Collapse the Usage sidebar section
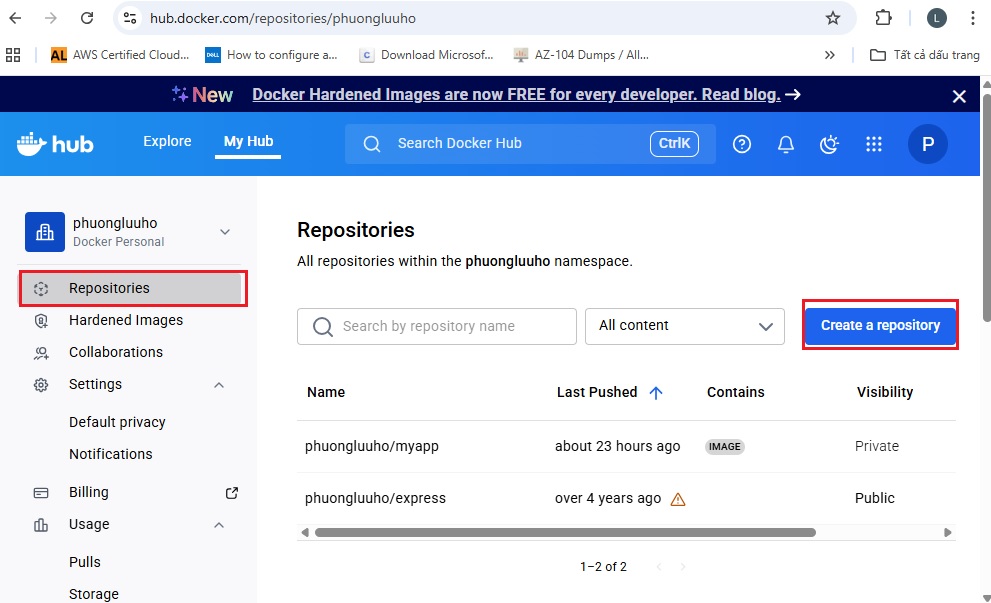The height and width of the screenshot is (603, 991). [219, 525]
